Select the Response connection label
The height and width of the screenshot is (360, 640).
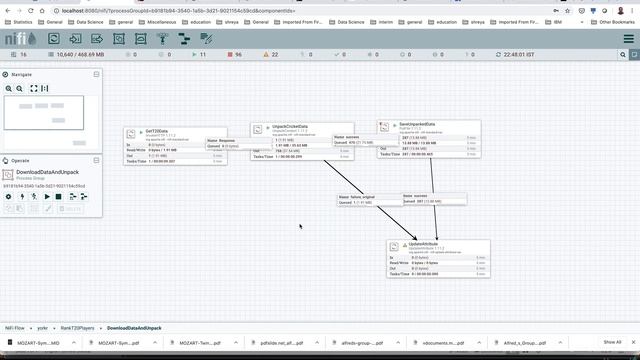[238, 143]
